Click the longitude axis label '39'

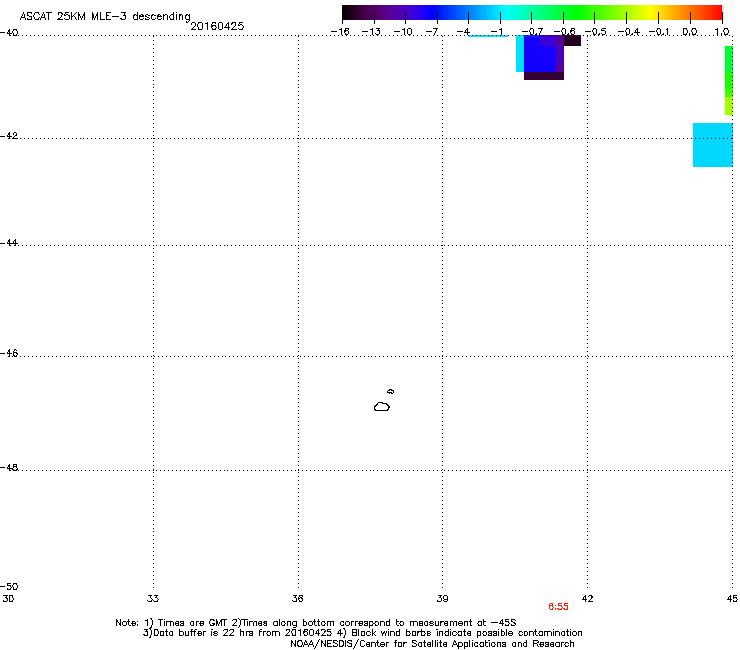pos(442,599)
